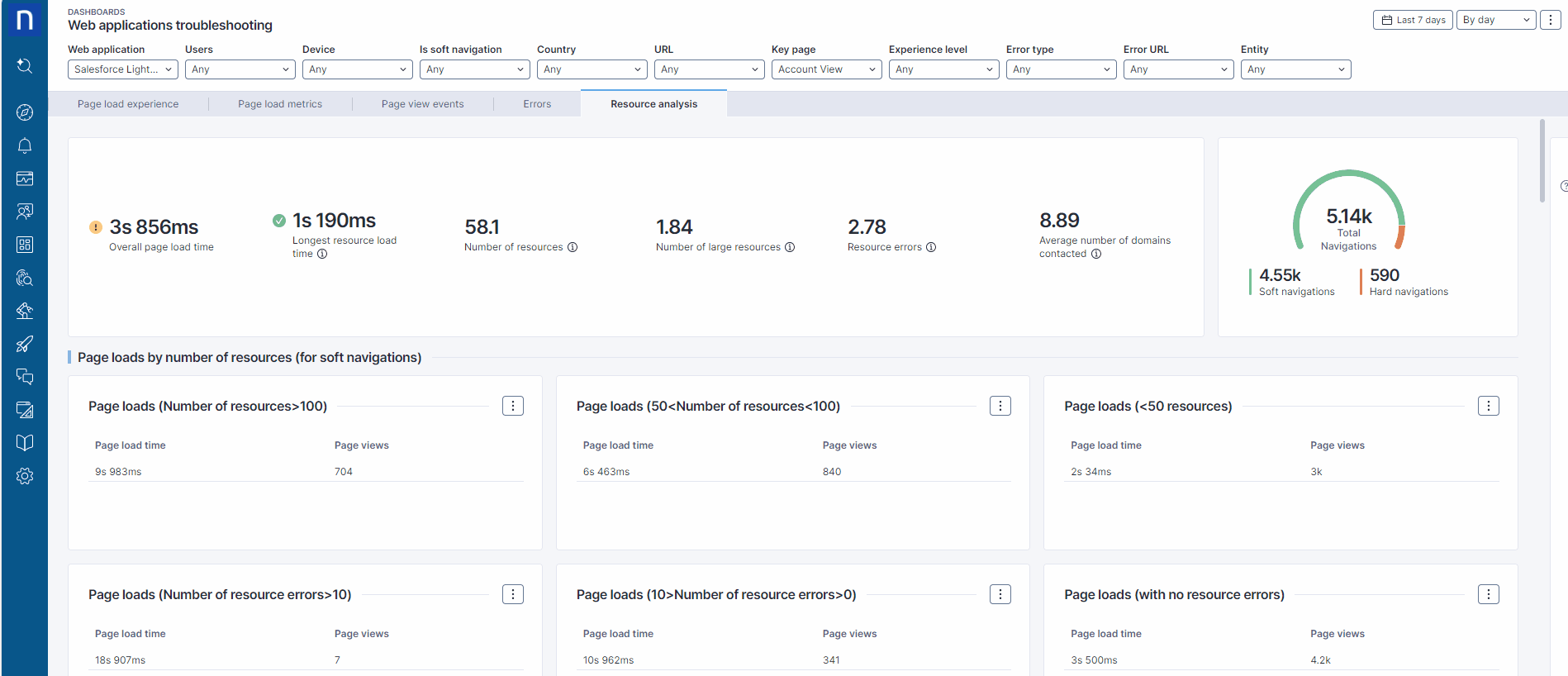Open the robotic arm automation icon
Screen dimensions: 1568x676
25,311
